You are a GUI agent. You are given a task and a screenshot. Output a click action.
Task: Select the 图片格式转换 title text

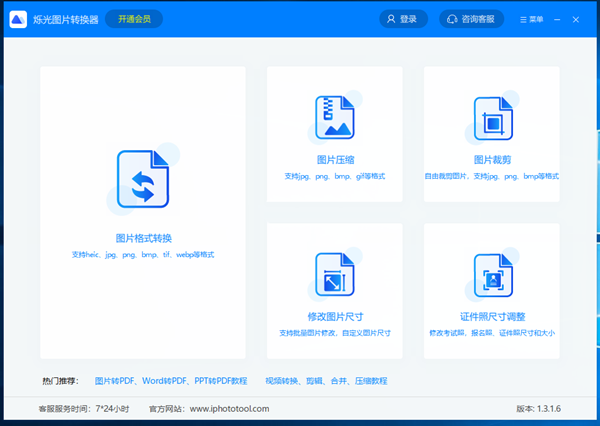[143, 238]
